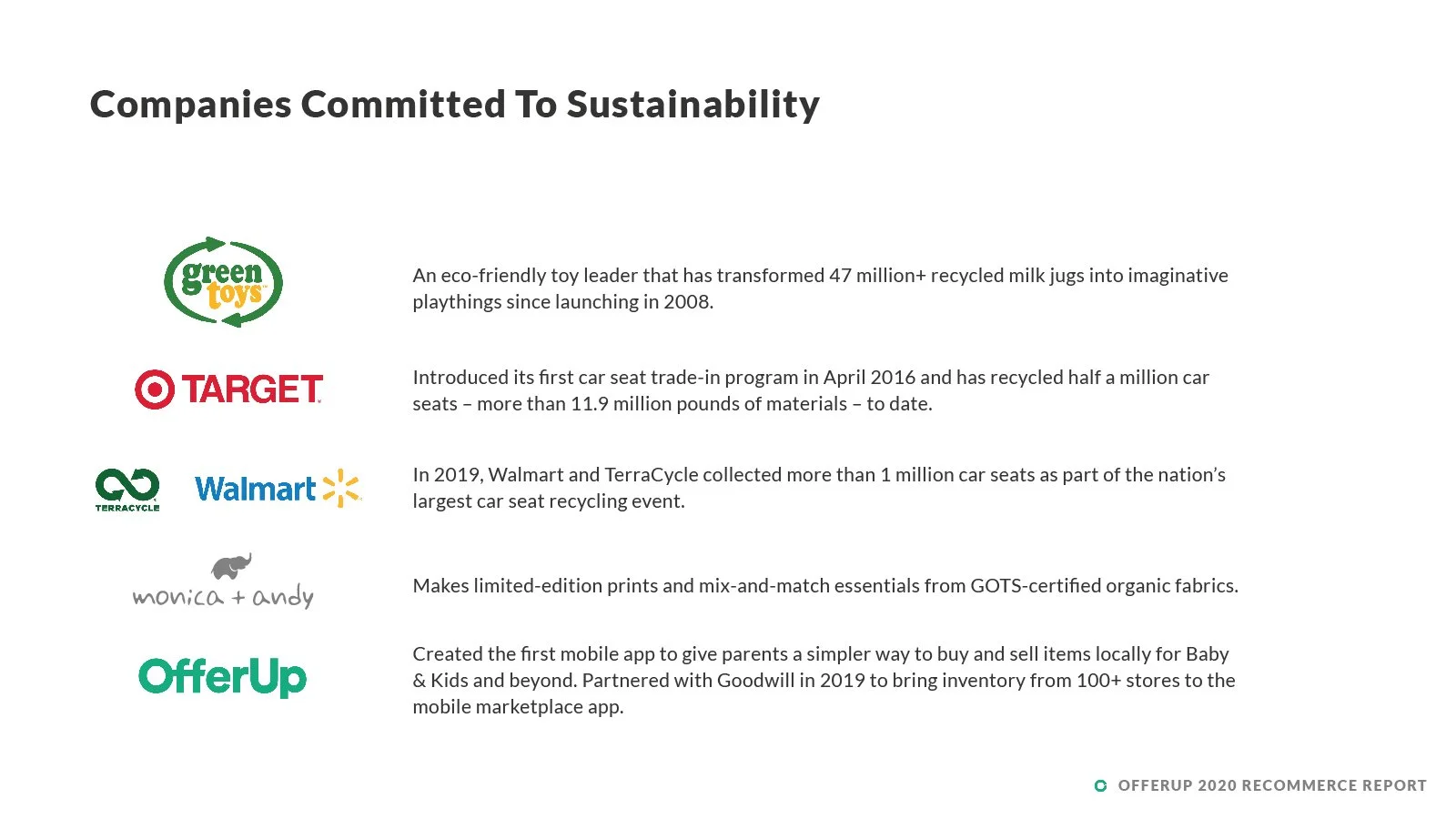Click the TARGET red wordmark text
The width and height of the screenshot is (1456, 819).
pos(252,389)
